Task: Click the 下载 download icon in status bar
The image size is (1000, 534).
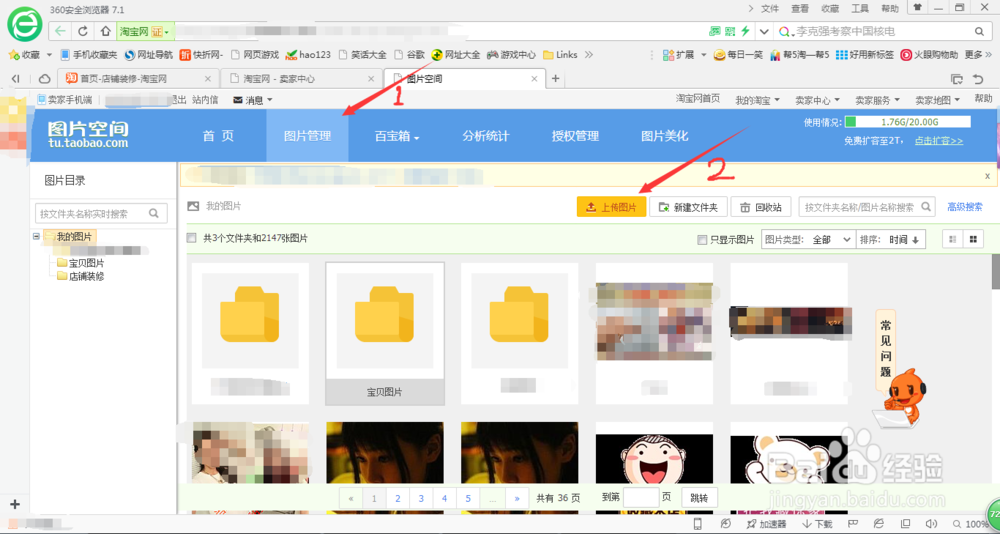Action: pyautogui.click(x=817, y=524)
